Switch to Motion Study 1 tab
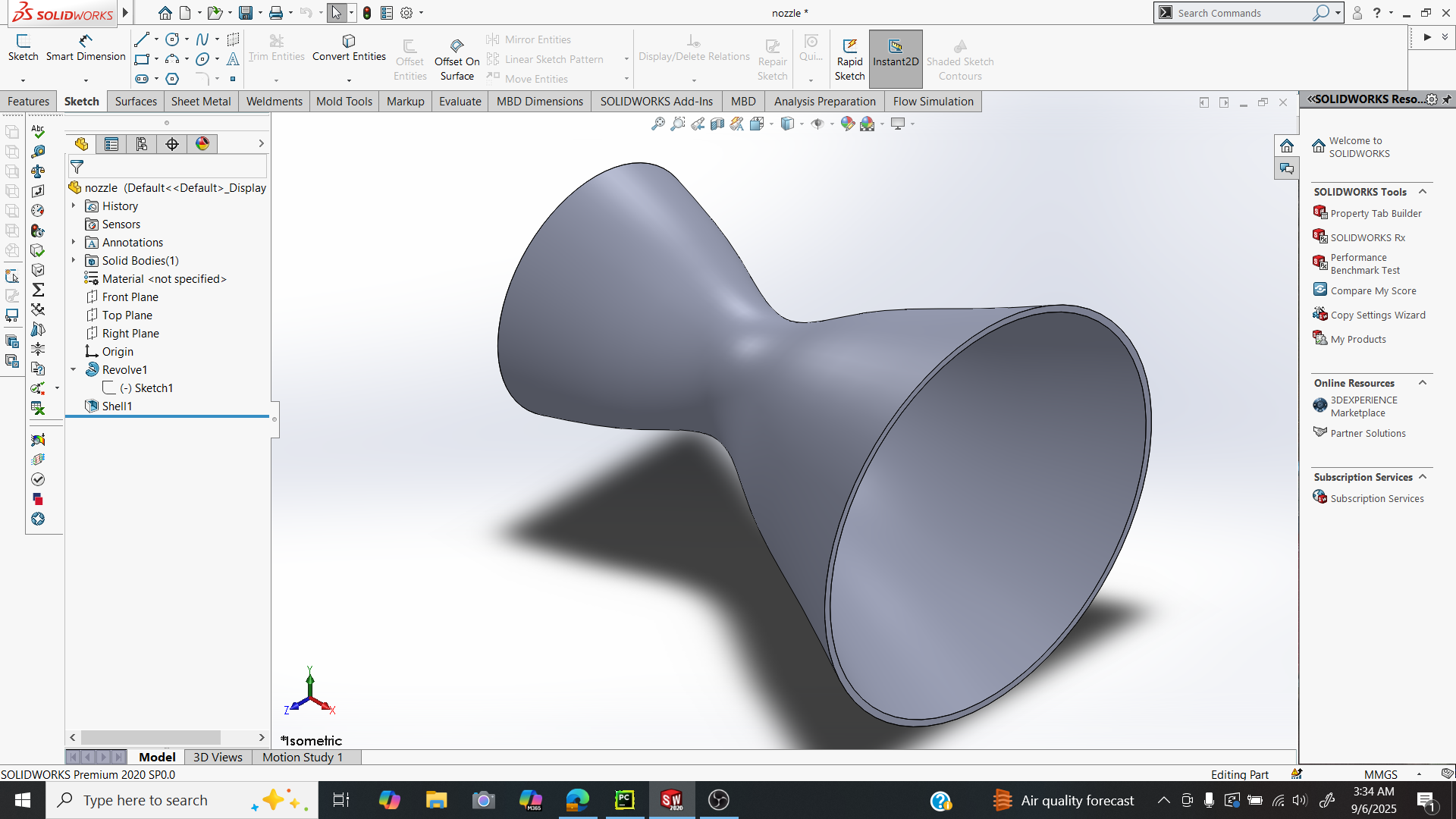Image resolution: width=1456 pixels, height=819 pixels. pos(303,757)
